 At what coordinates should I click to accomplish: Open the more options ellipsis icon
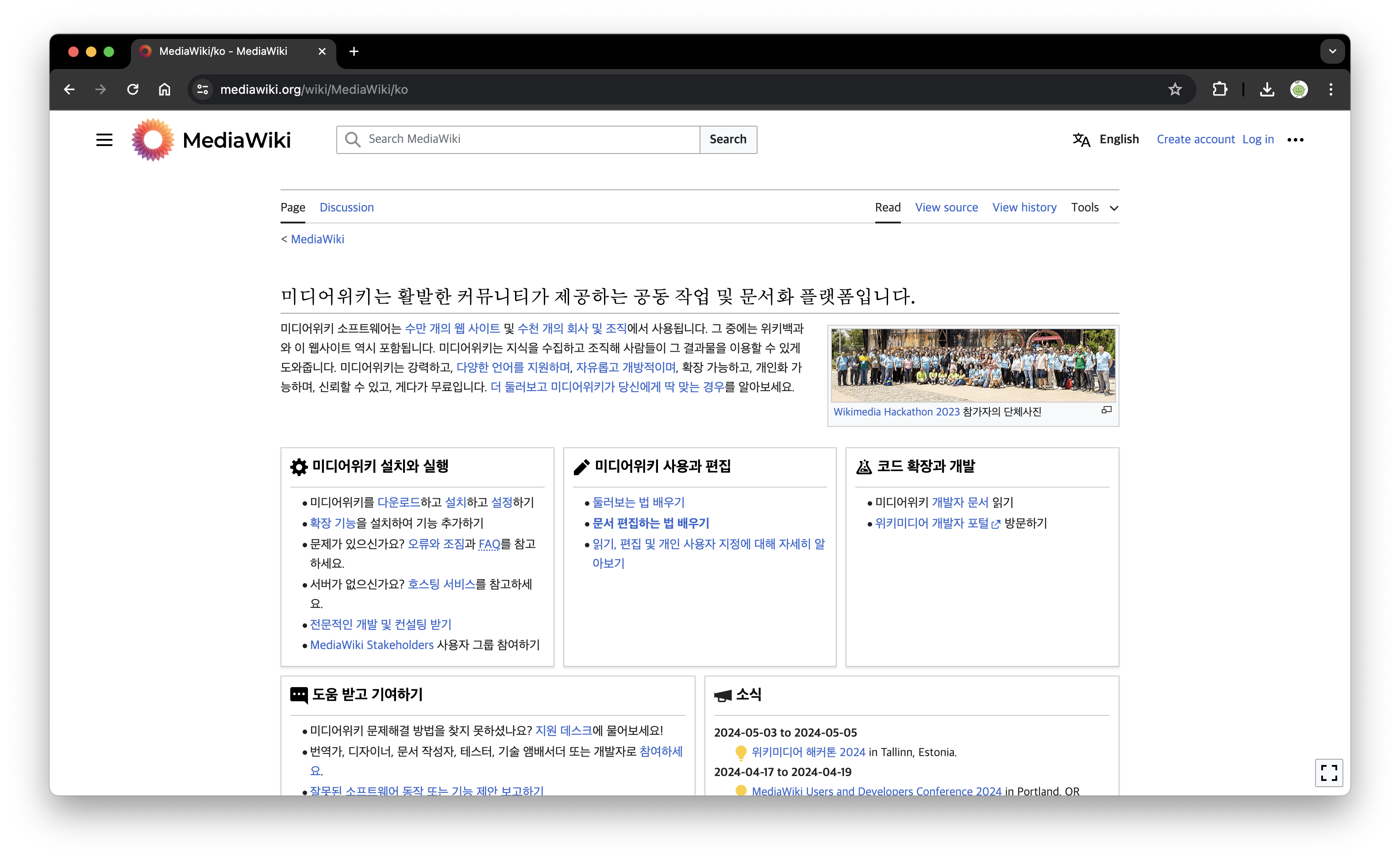point(1296,139)
